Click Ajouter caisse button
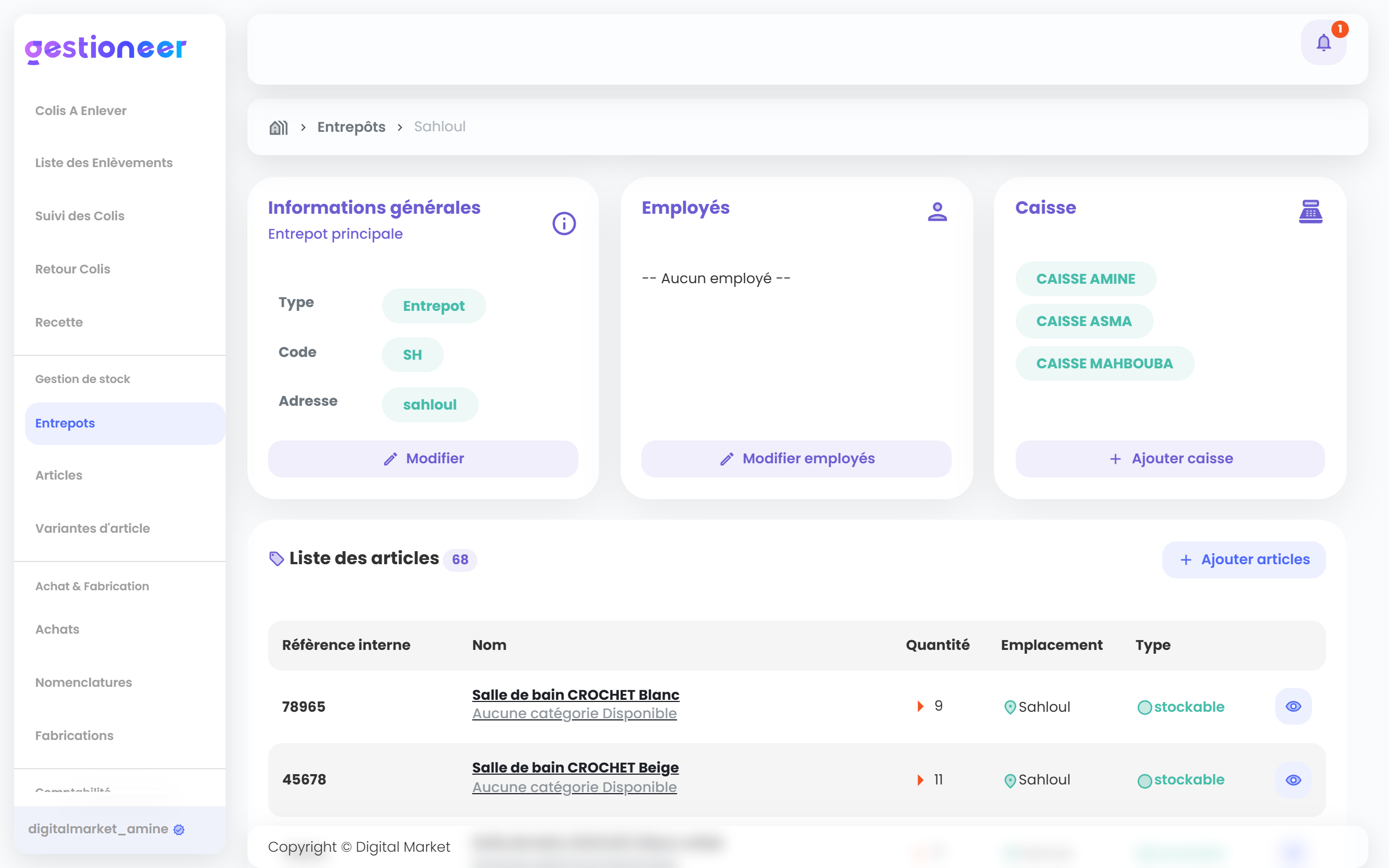The height and width of the screenshot is (868, 1389). tap(1170, 459)
